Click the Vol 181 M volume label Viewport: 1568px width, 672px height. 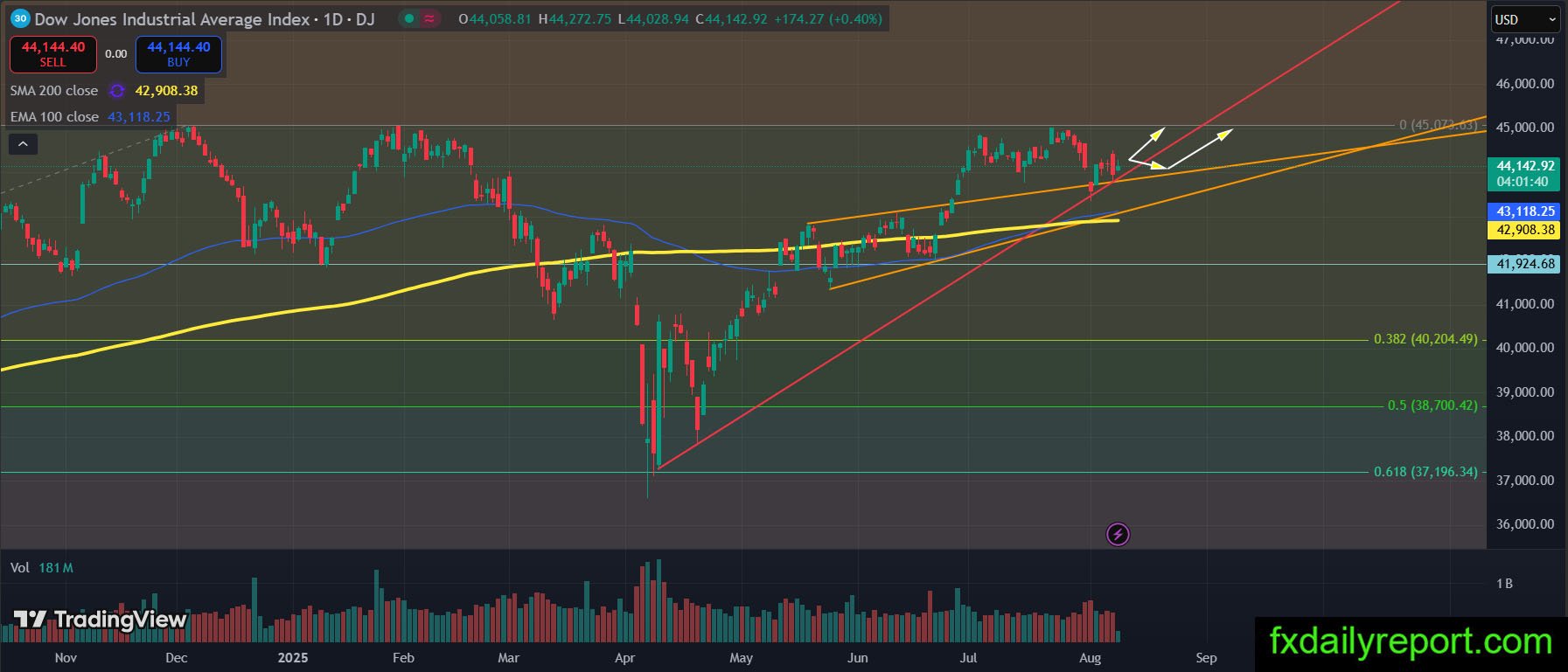pyautogui.click(x=41, y=568)
